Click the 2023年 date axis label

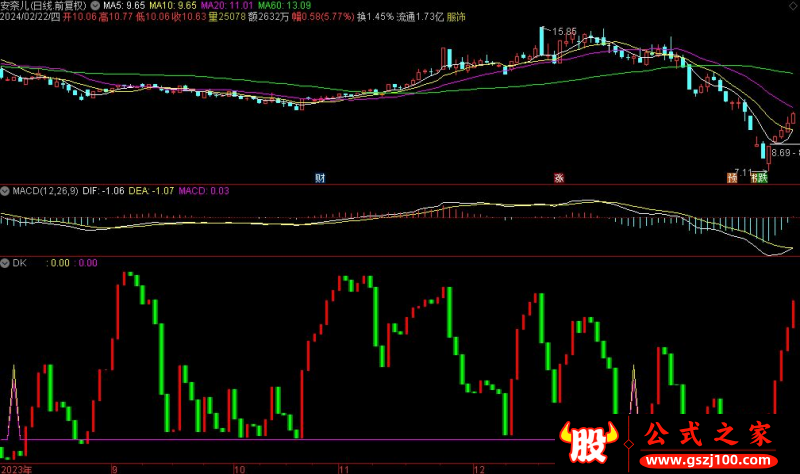[x=16, y=467]
